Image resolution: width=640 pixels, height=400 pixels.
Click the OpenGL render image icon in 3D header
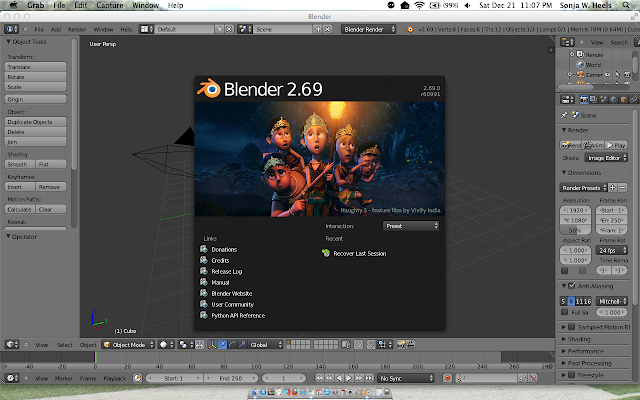point(401,344)
